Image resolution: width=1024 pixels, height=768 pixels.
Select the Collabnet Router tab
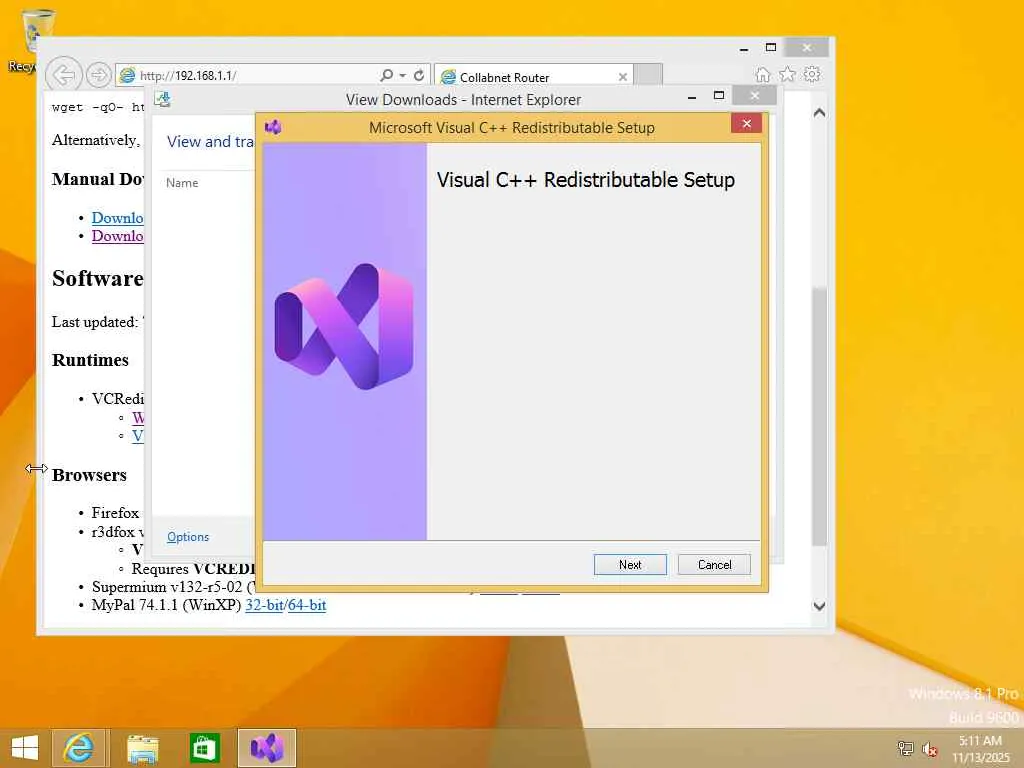(534, 77)
